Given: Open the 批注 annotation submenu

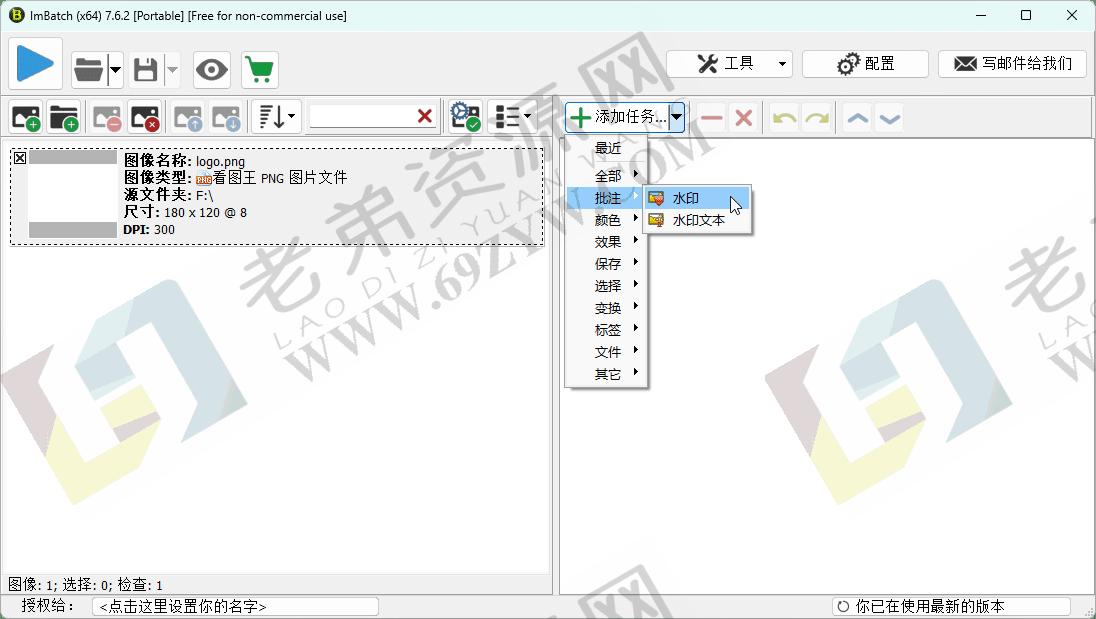Looking at the screenshot, I should click(x=607, y=198).
